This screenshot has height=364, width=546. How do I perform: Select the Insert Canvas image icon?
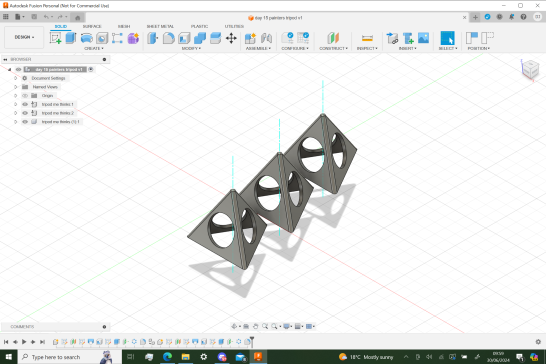423,38
